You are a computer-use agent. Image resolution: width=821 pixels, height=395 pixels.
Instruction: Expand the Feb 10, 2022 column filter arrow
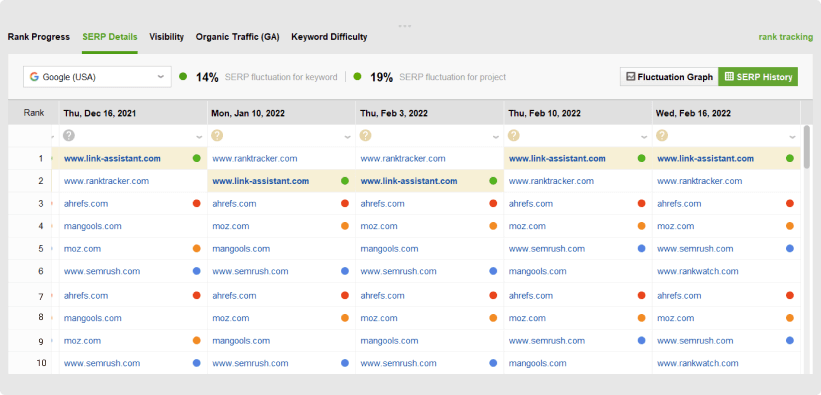(x=644, y=137)
